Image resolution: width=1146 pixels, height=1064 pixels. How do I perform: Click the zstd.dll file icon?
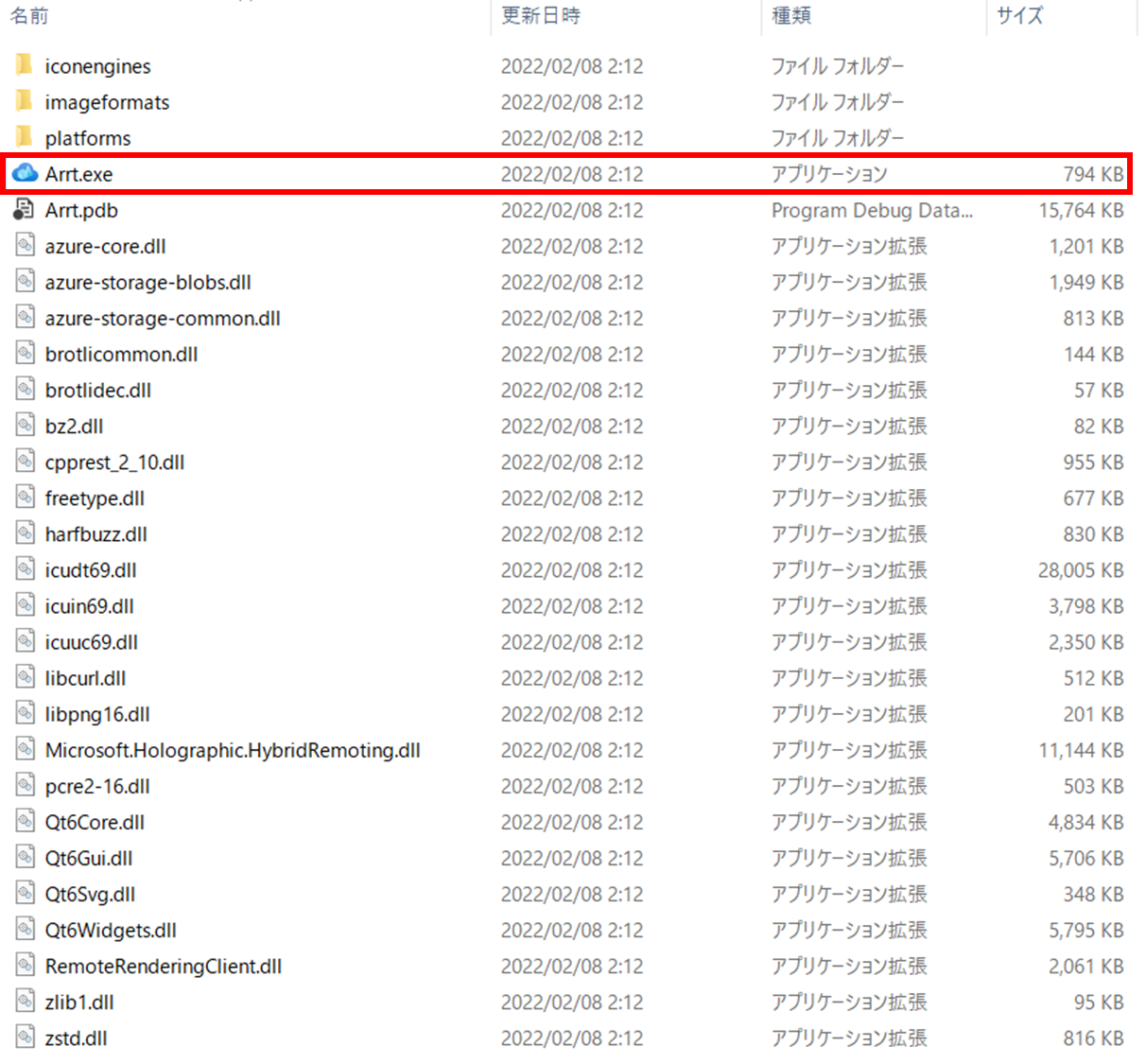25,1038
